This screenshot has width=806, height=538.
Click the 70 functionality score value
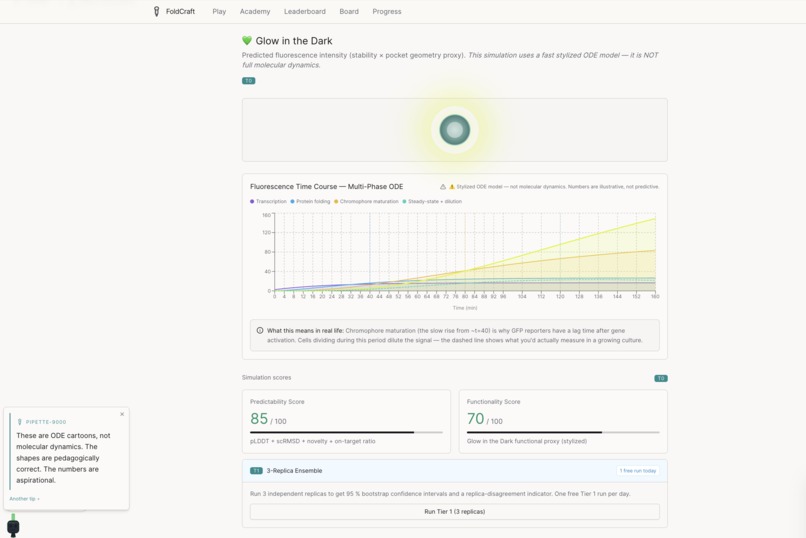(475, 419)
